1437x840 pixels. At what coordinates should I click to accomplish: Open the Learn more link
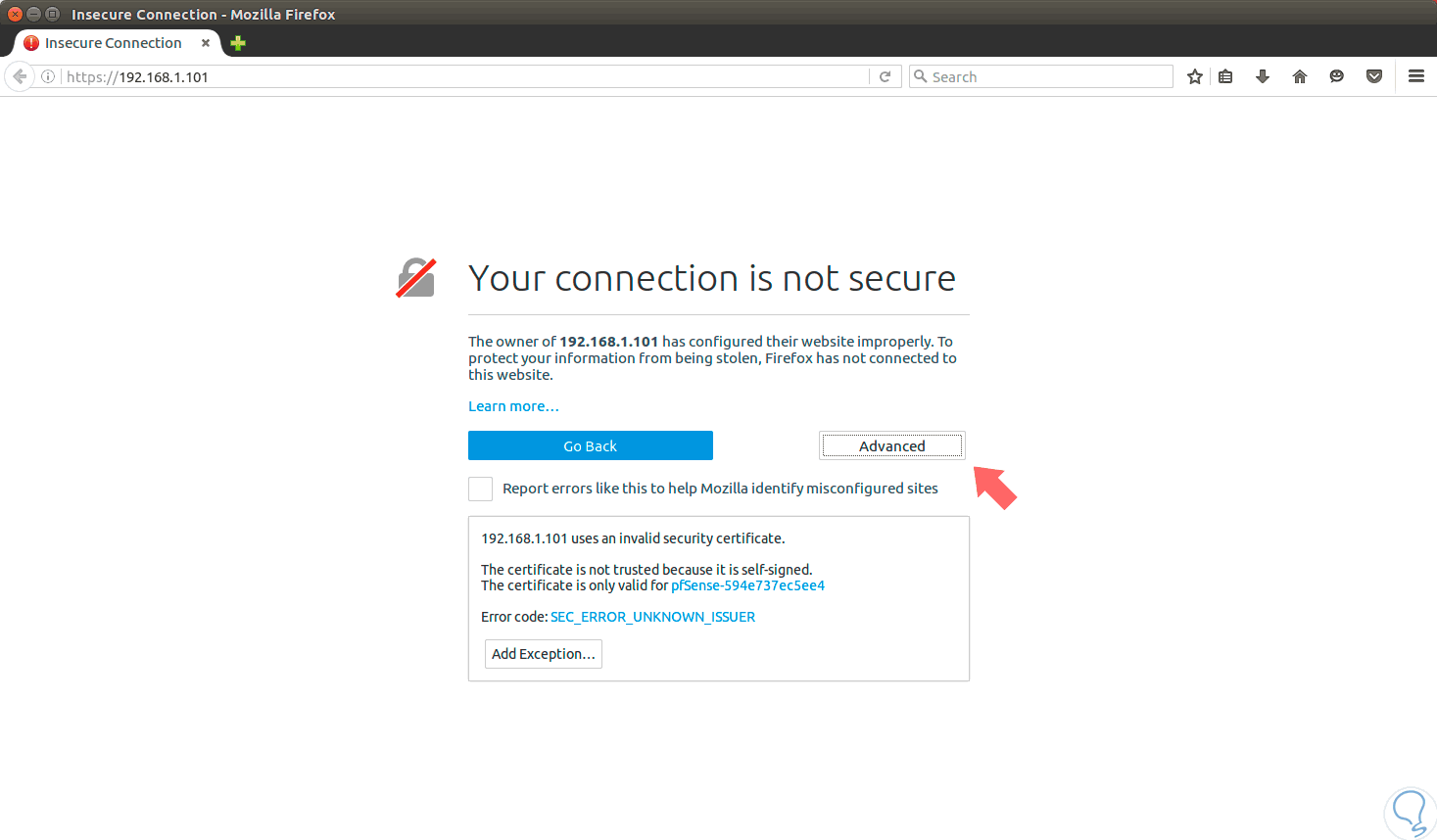tap(513, 406)
